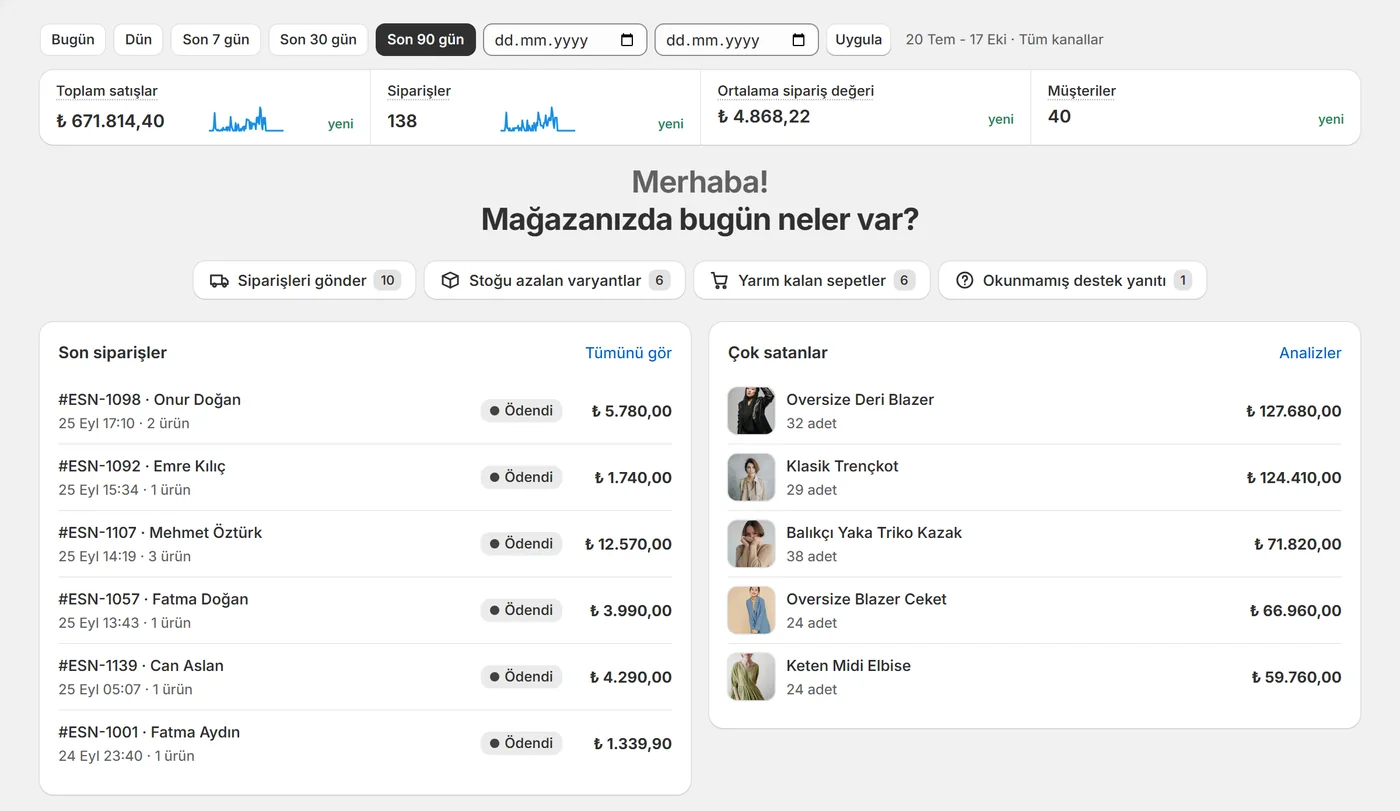Choose the Son 30 gün range
Screen dimensions: 1400x811
click(318, 40)
